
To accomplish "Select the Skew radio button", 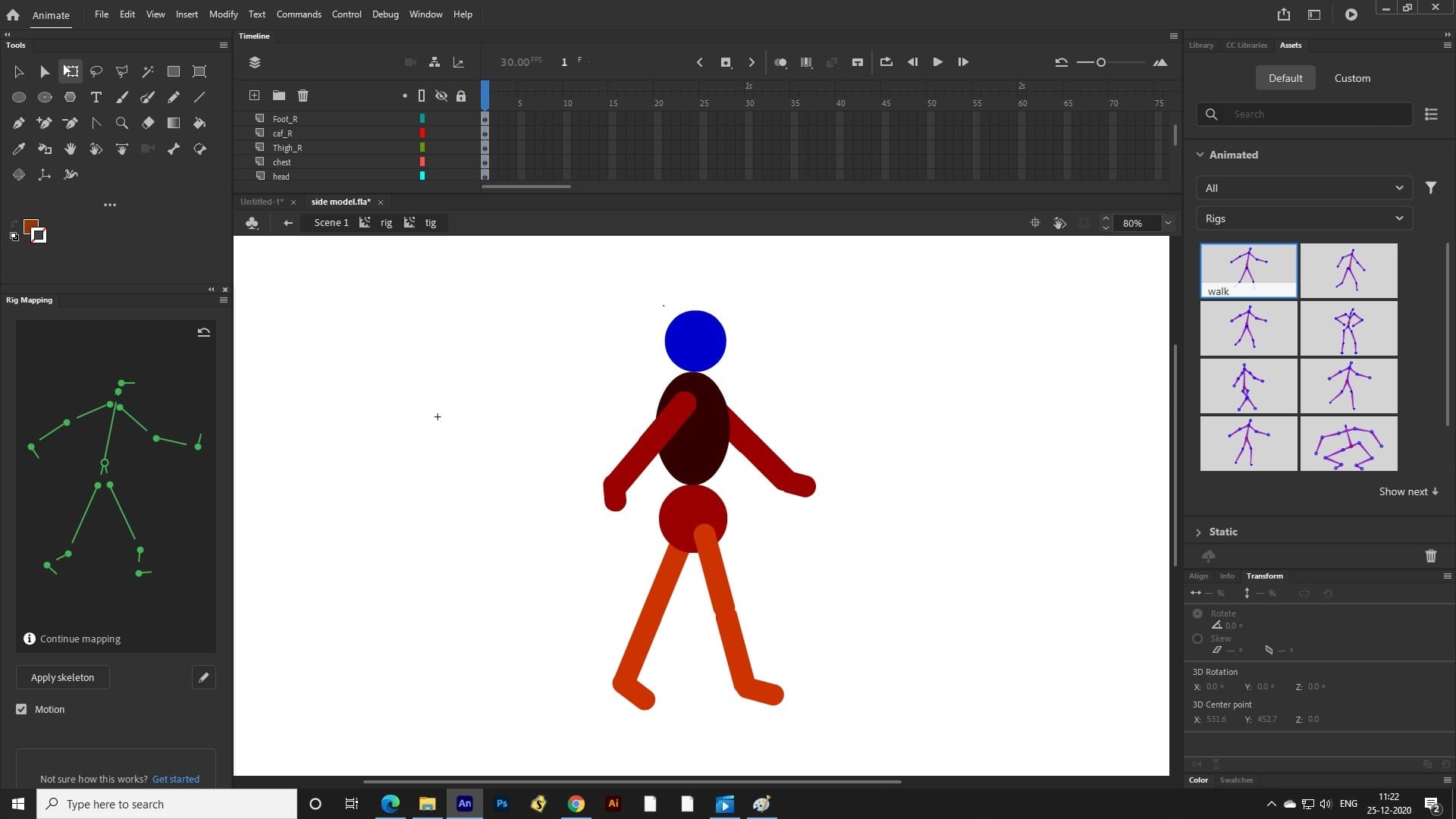I will coord(1197,639).
